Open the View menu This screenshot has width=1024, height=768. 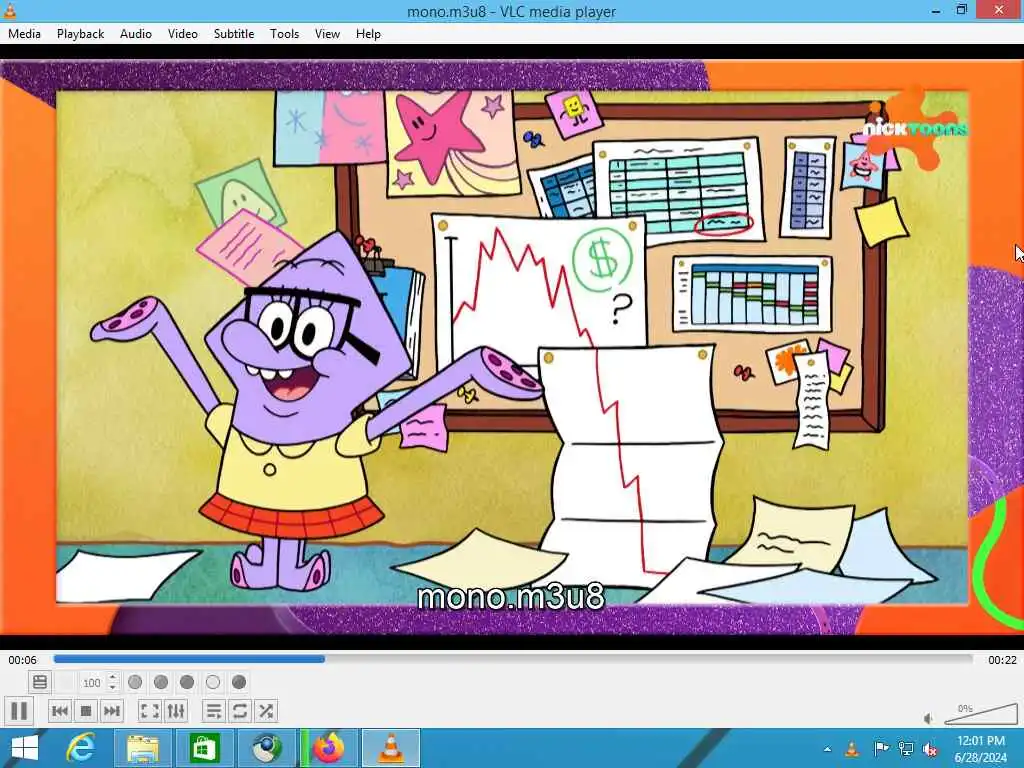pos(327,34)
